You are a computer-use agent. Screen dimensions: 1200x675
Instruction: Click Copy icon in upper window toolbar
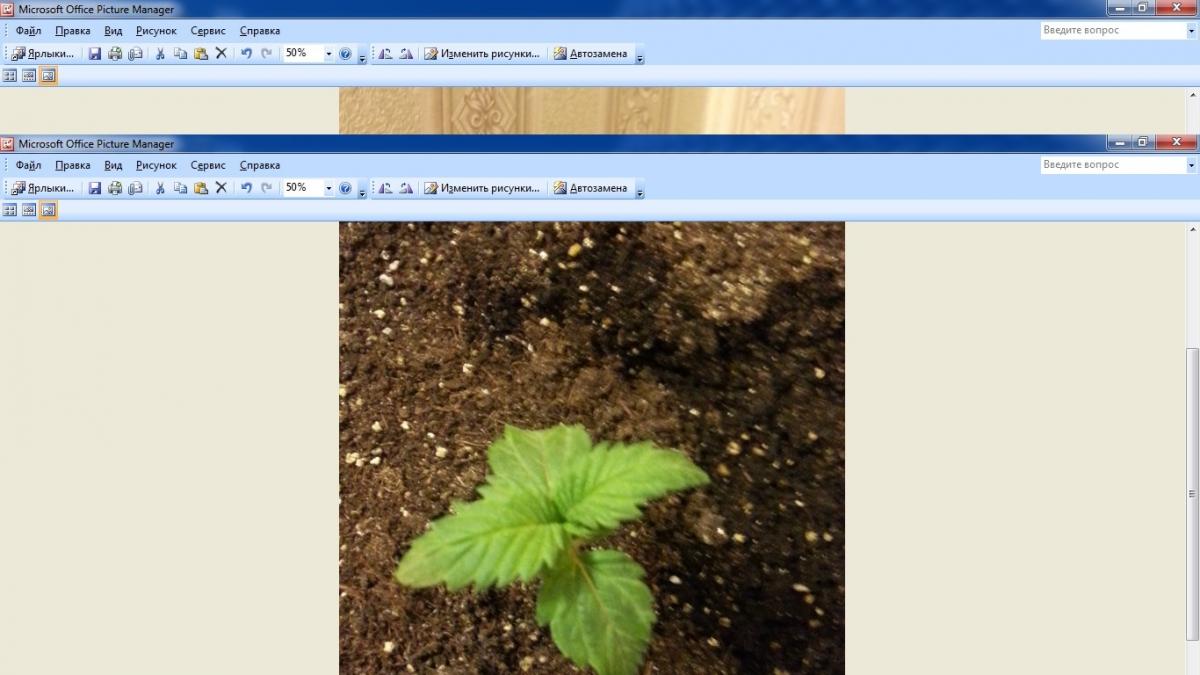pyautogui.click(x=180, y=54)
